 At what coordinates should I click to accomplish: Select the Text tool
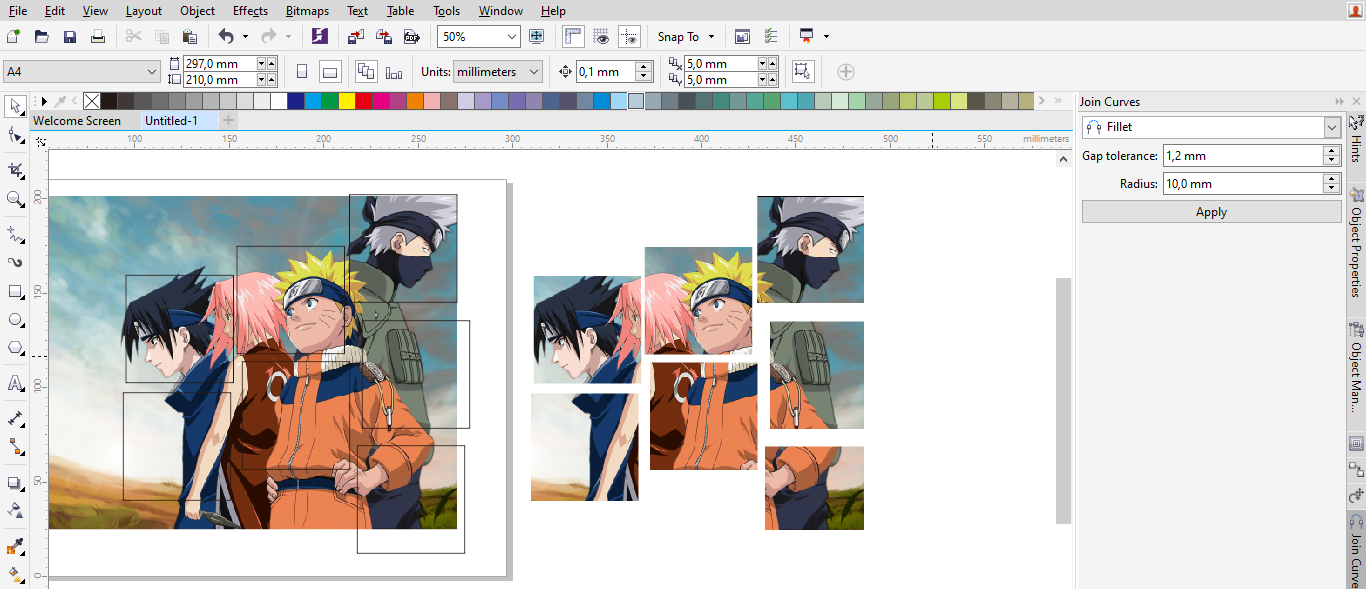[14, 383]
